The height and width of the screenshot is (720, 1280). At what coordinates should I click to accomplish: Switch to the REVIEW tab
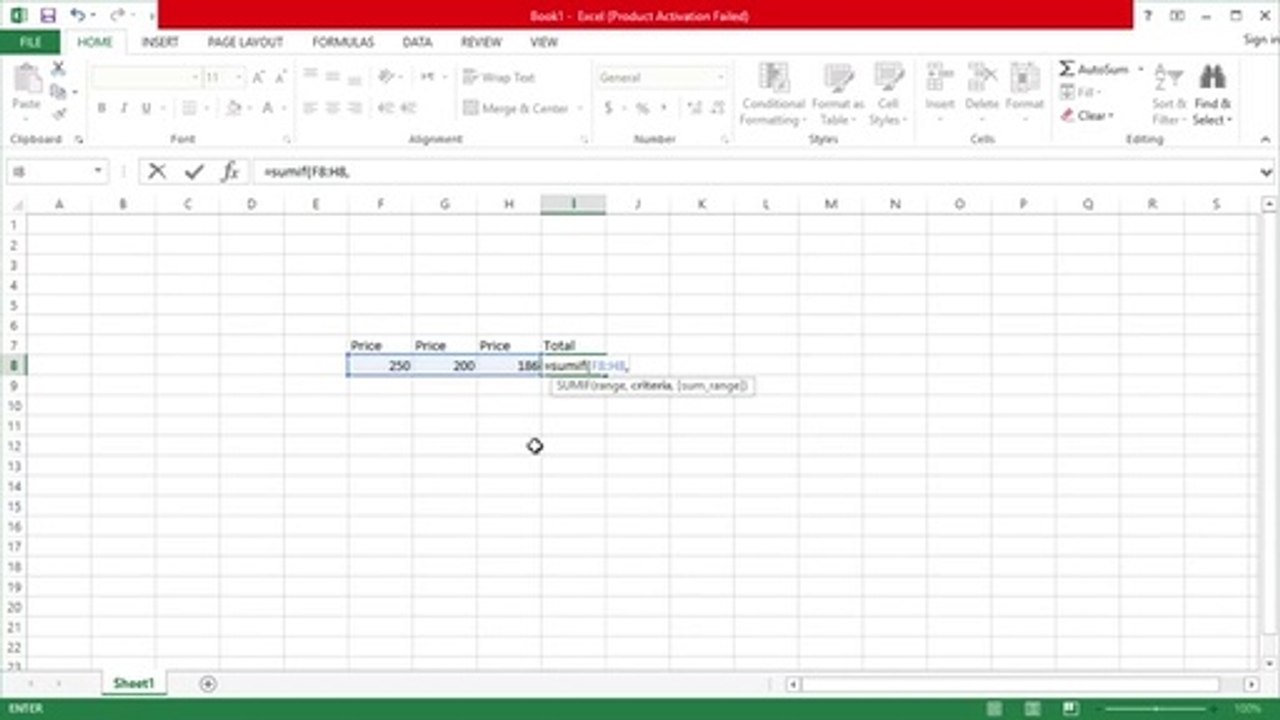(481, 42)
